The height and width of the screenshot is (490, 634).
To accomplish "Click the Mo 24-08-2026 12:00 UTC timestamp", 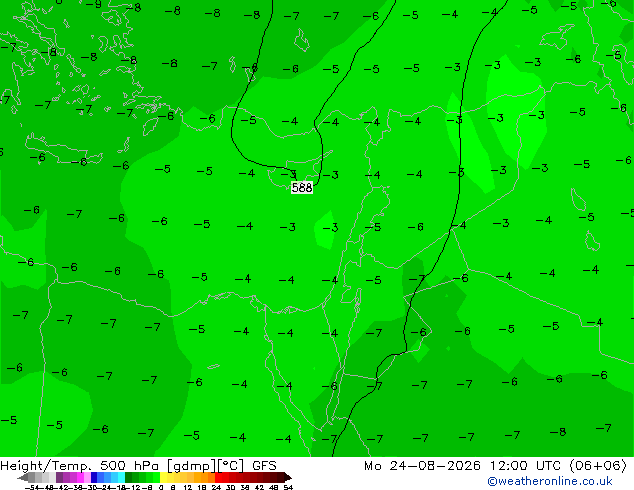I will [495, 466].
